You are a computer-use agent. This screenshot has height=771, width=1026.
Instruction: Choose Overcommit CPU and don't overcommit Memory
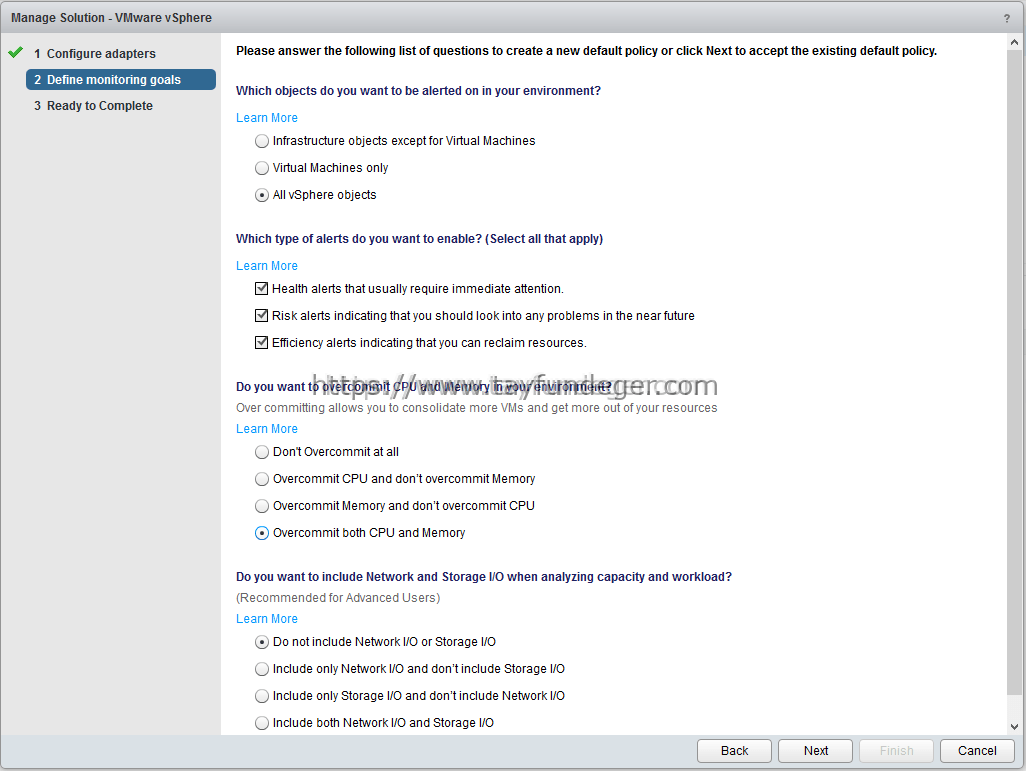click(x=262, y=479)
